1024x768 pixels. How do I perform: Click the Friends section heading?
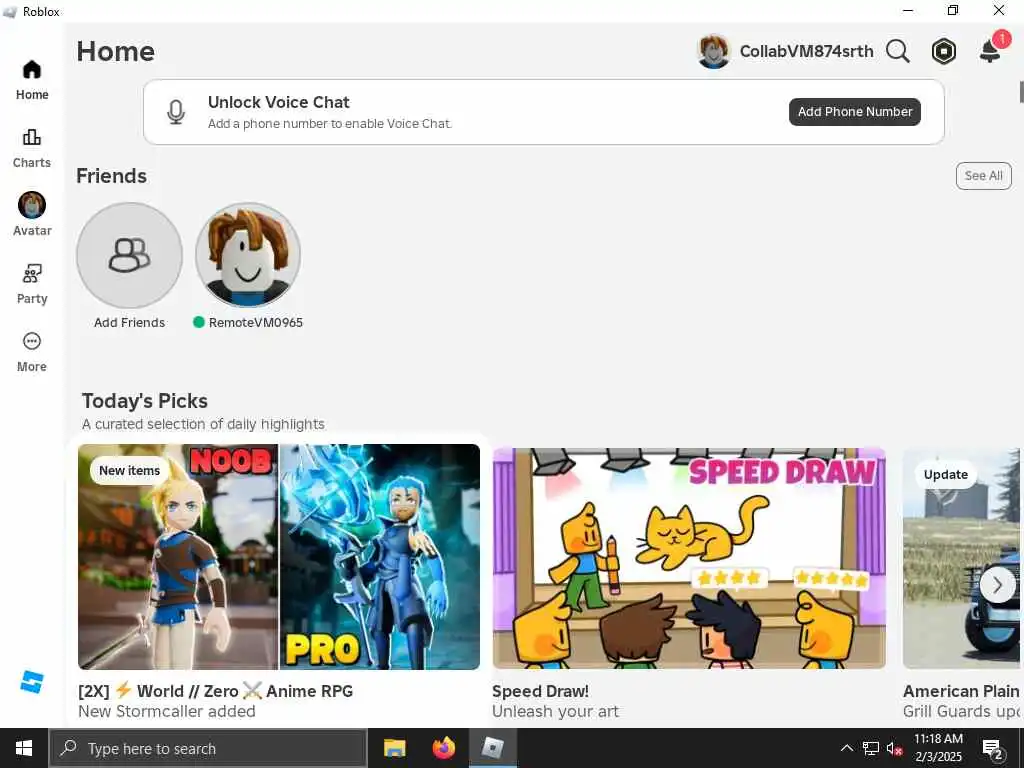111,176
